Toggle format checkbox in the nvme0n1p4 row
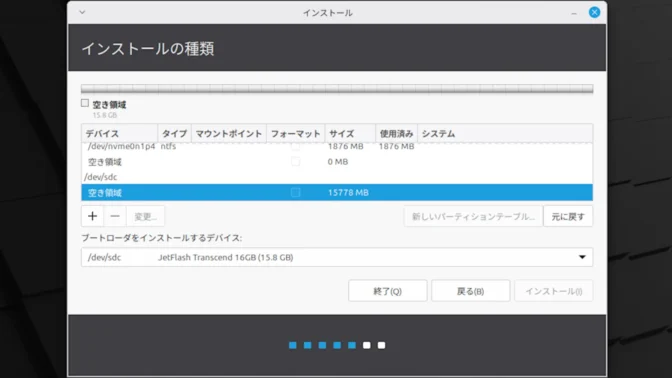The image size is (672, 378). [295, 147]
